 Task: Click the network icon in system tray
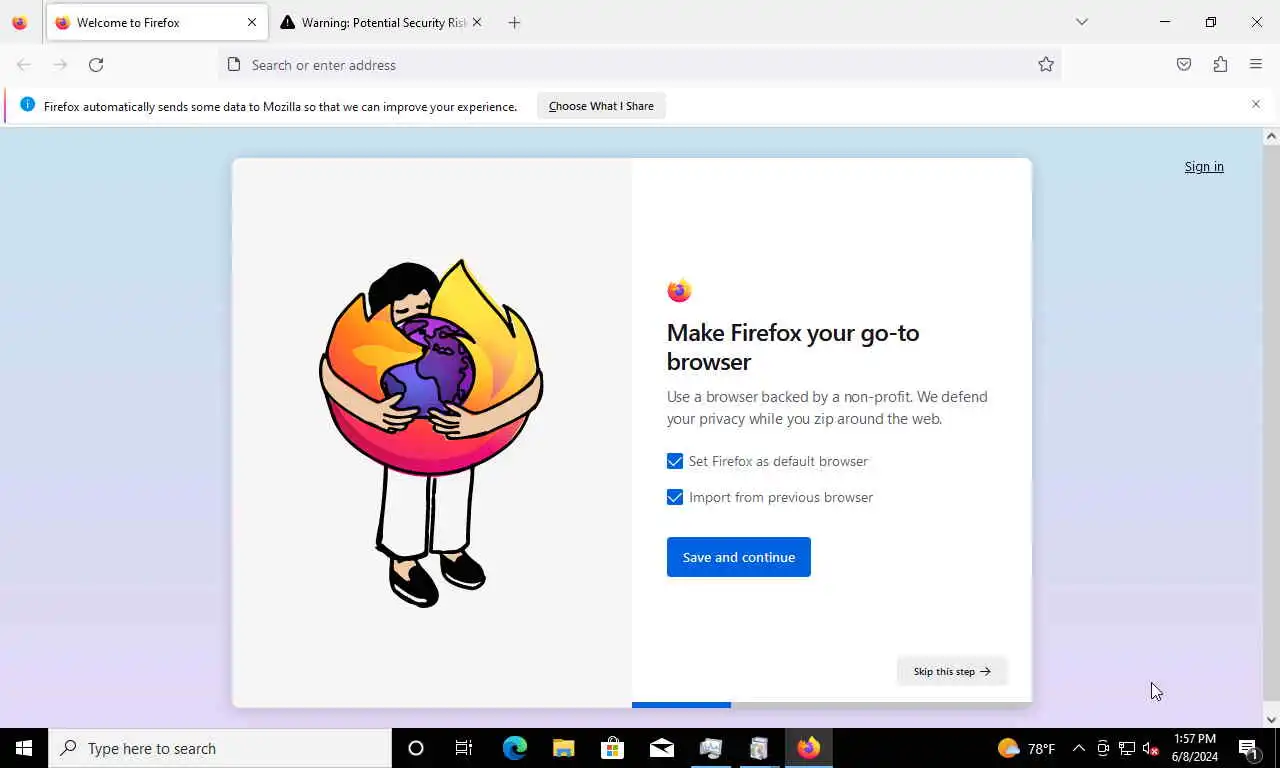pyautogui.click(x=1127, y=748)
